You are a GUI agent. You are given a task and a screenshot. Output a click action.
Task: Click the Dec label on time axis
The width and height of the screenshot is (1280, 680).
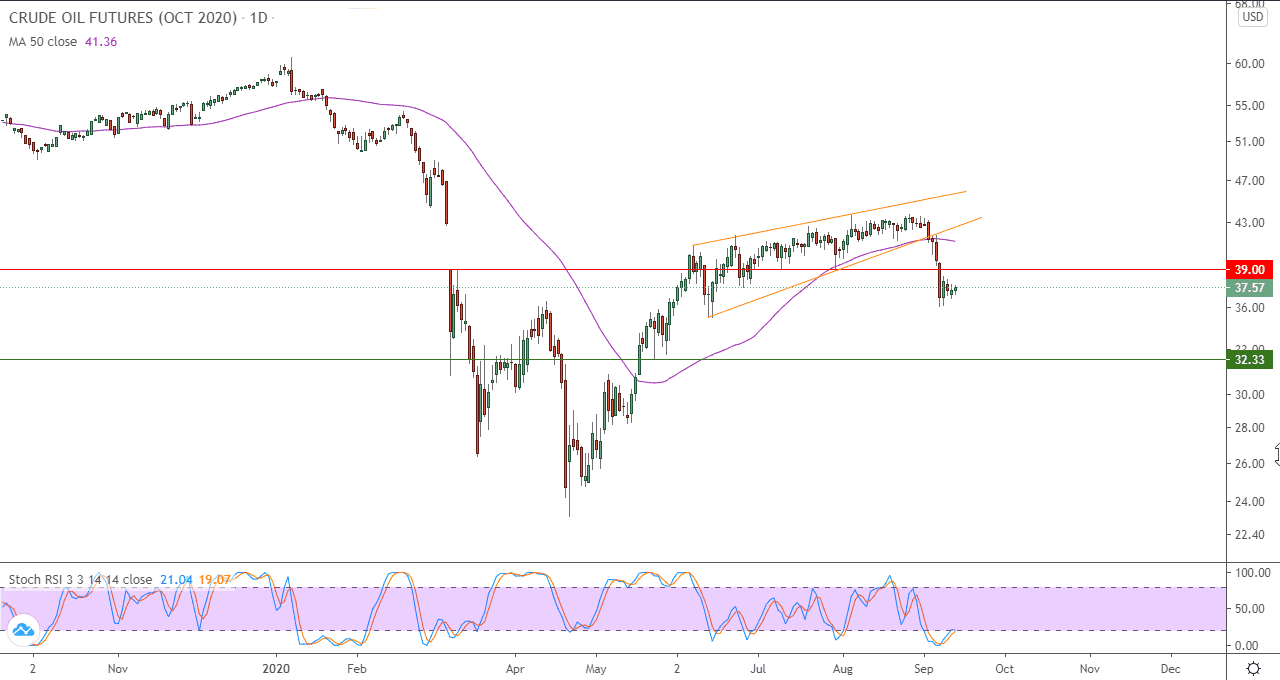pos(1170,667)
